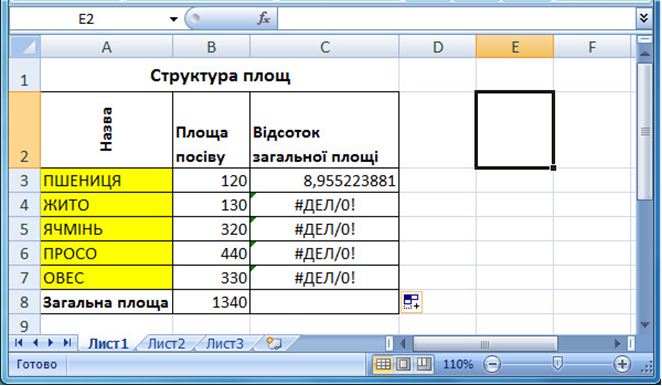Click the #ДЕЛ/0! error in ЖИТО row
This screenshot has width=662, height=386.
324,205
